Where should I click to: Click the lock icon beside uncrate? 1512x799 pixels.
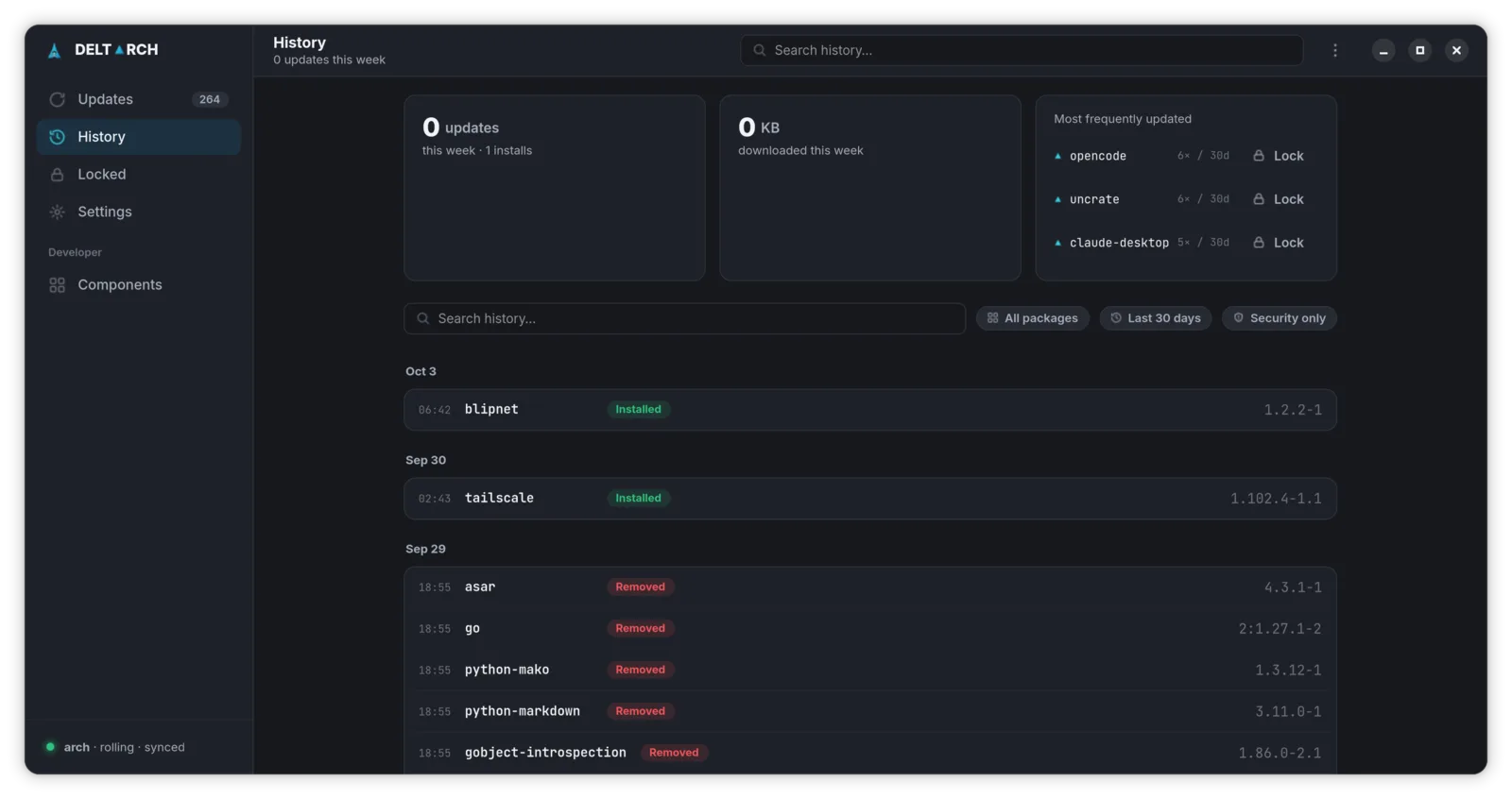(x=1258, y=199)
